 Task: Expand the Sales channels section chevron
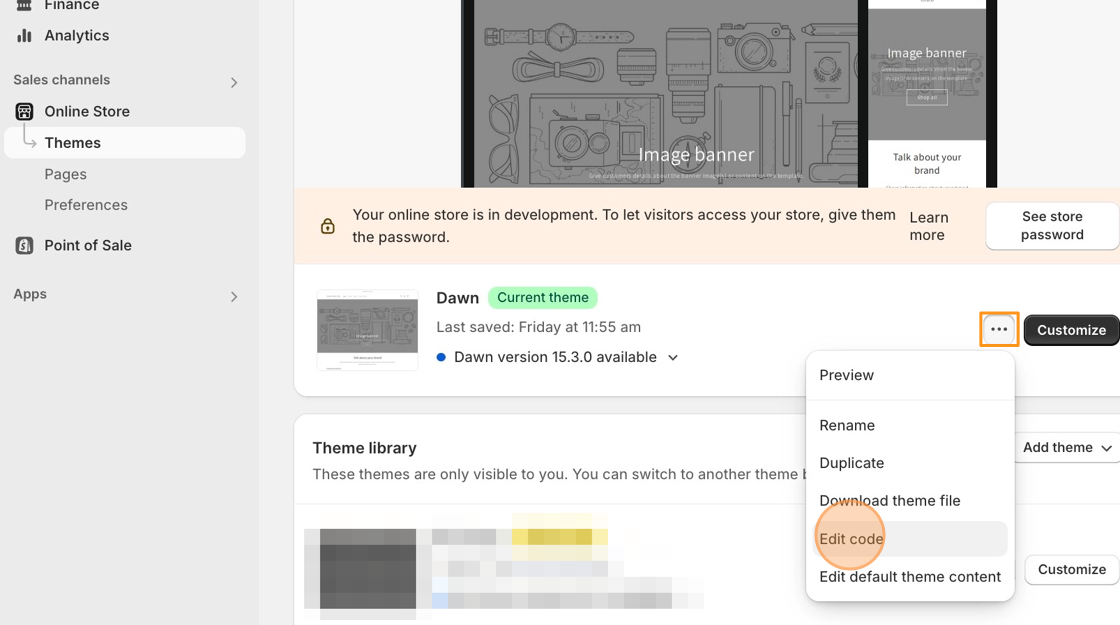[234, 82]
